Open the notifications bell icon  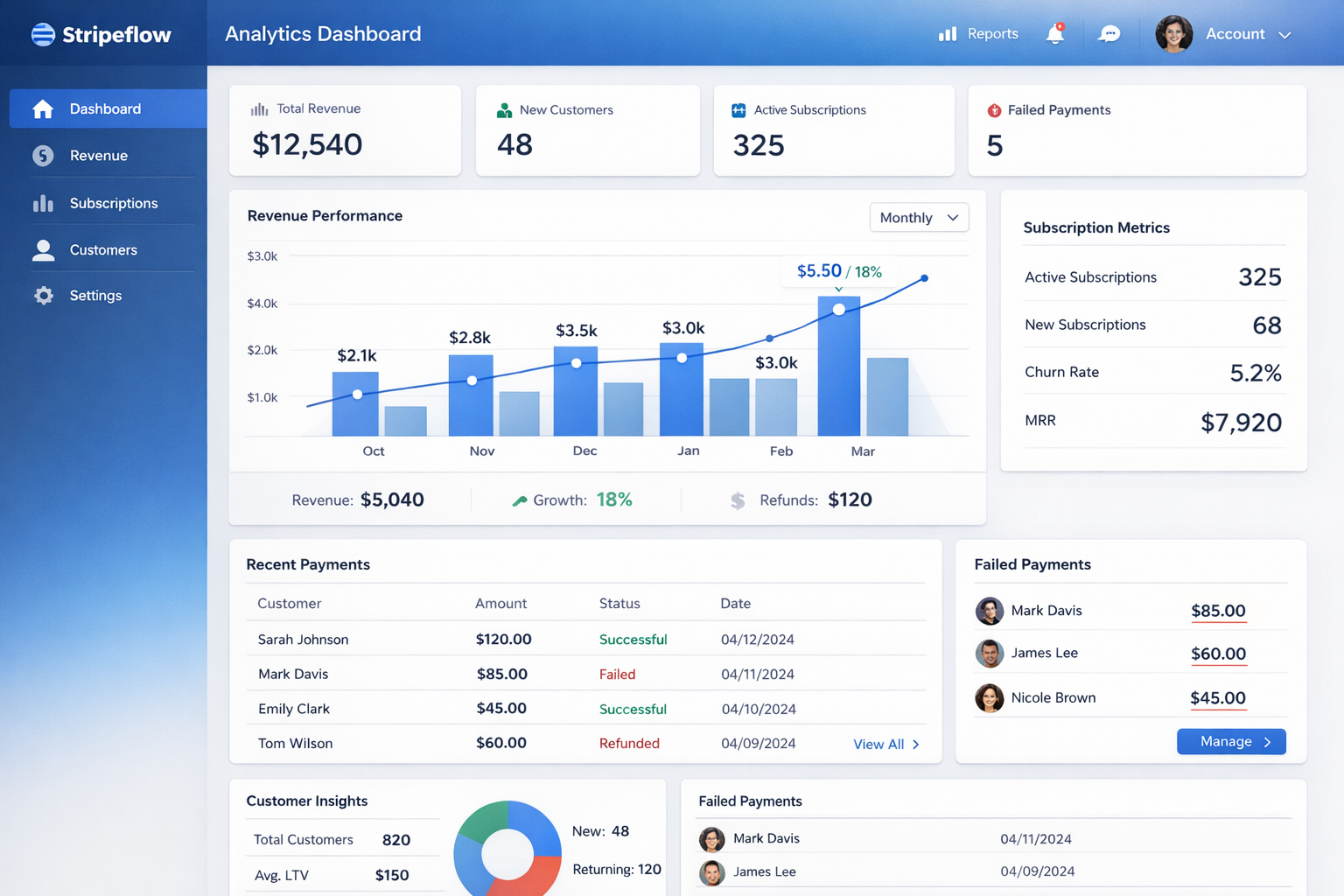(x=1054, y=34)
